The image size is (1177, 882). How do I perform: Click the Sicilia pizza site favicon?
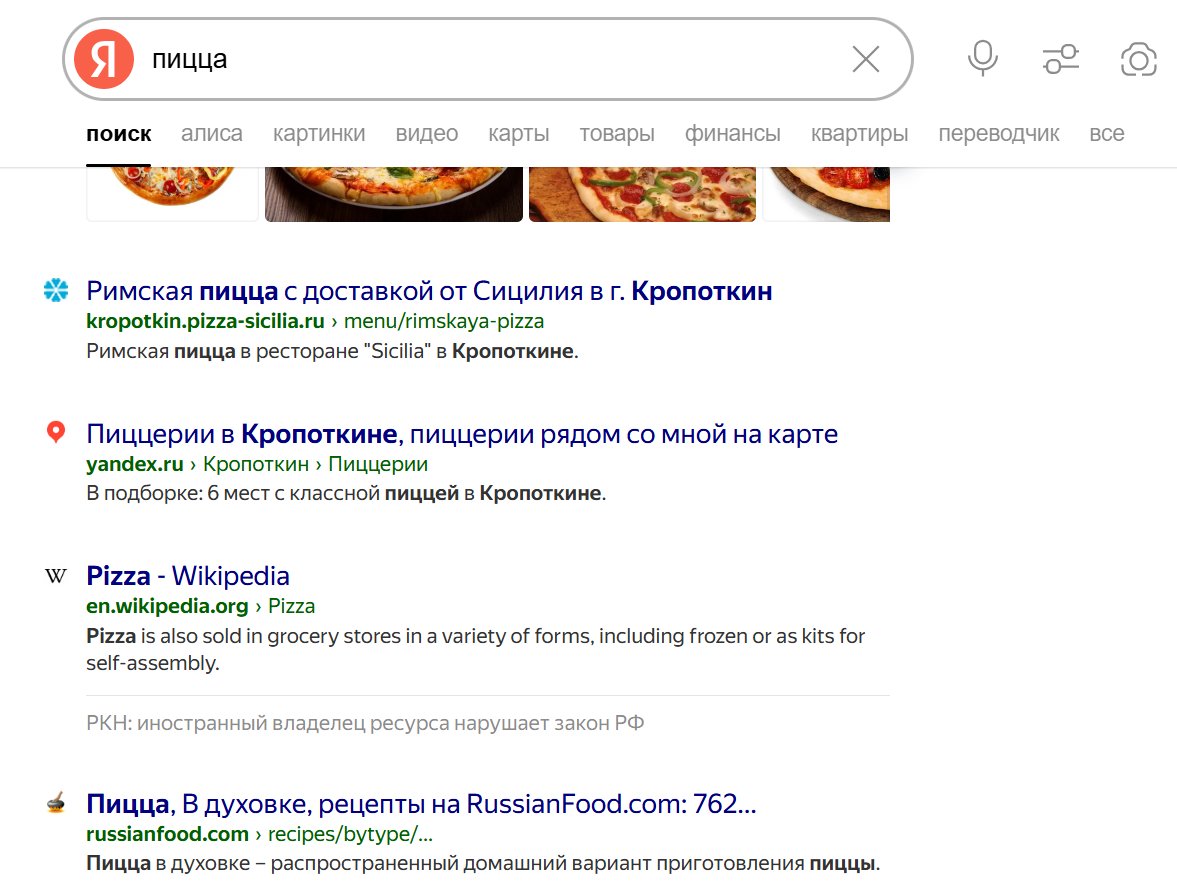[56, 291]
